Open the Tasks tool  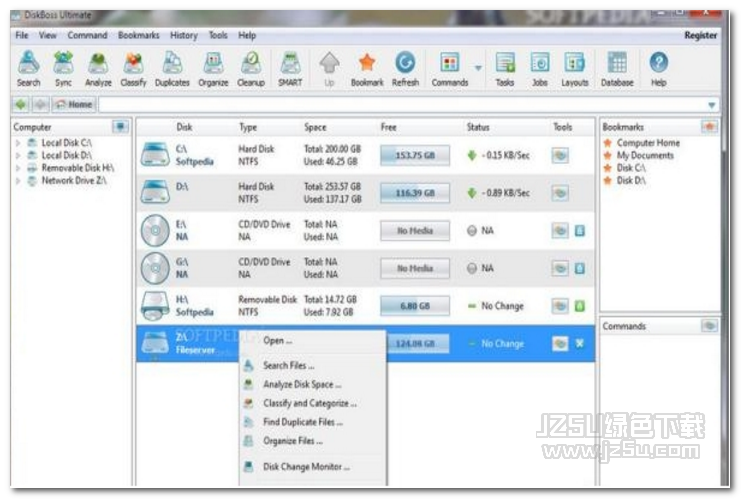pyautogui.click(x=505, y=69)
